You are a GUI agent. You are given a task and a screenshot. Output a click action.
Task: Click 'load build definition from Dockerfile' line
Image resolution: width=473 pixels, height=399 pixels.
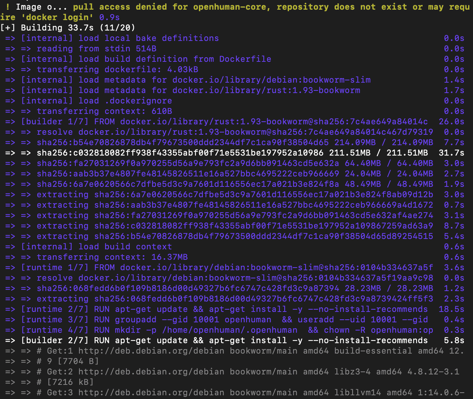click(235, 59)
